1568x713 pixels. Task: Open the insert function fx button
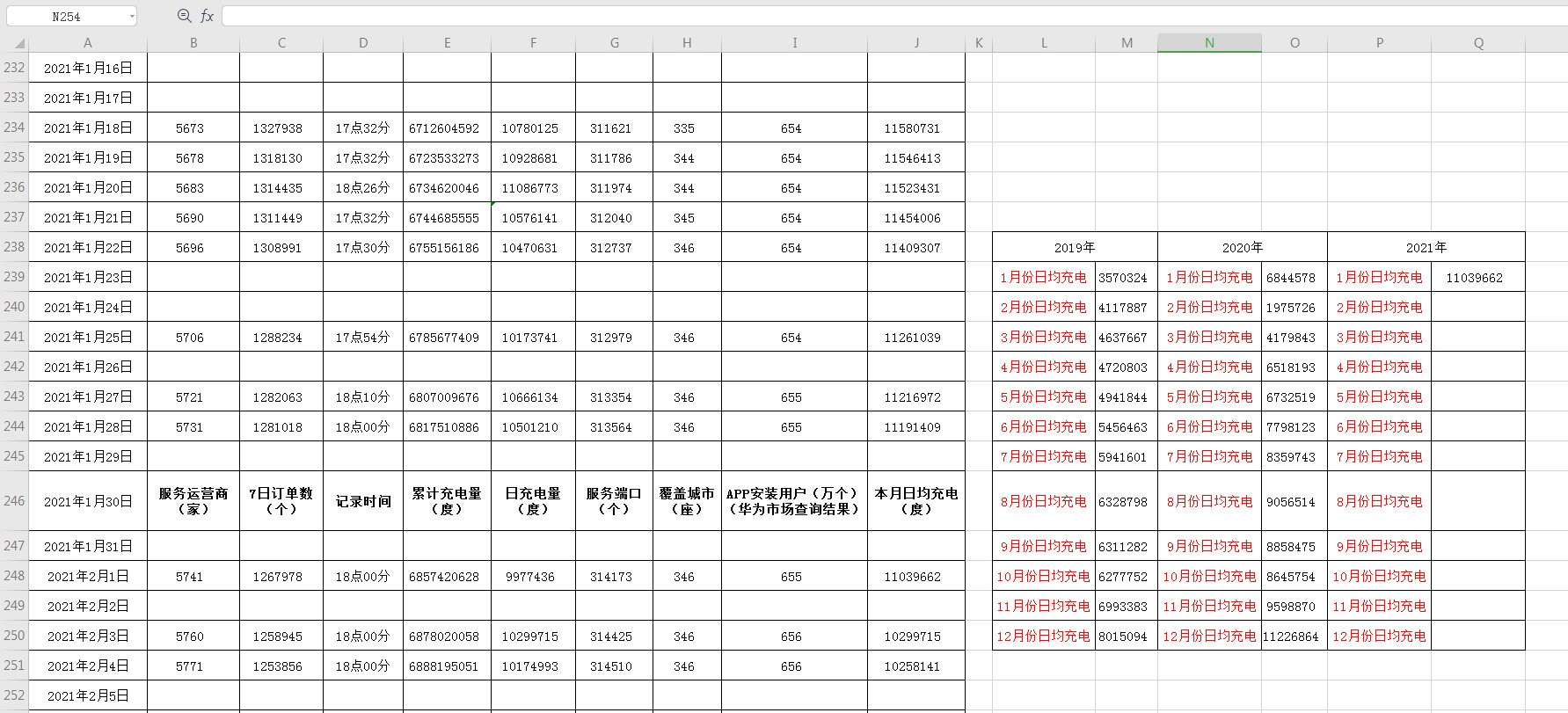(207, 16)
